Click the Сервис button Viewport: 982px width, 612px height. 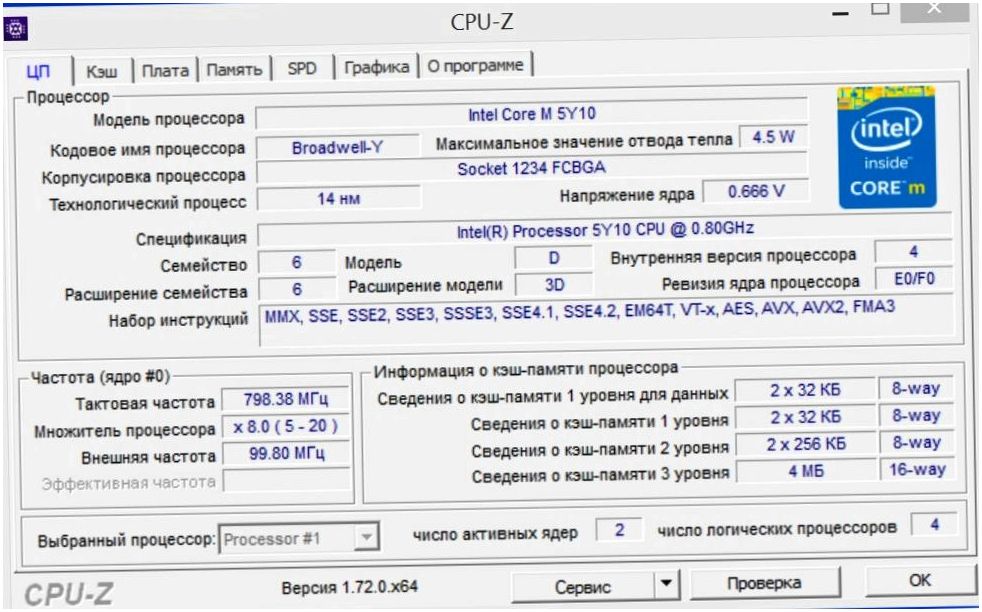[x=584, y=586]
